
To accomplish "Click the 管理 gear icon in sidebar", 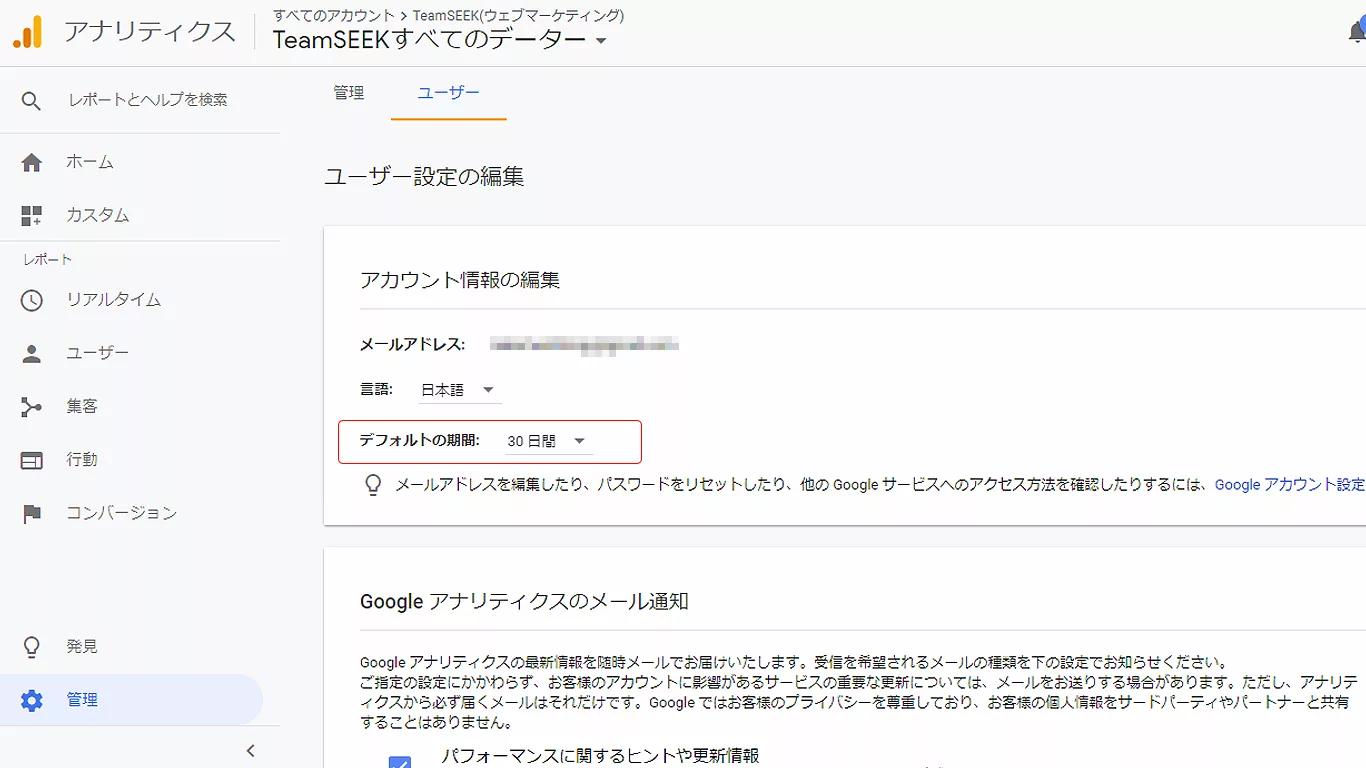I will click(x=31, y=699).
